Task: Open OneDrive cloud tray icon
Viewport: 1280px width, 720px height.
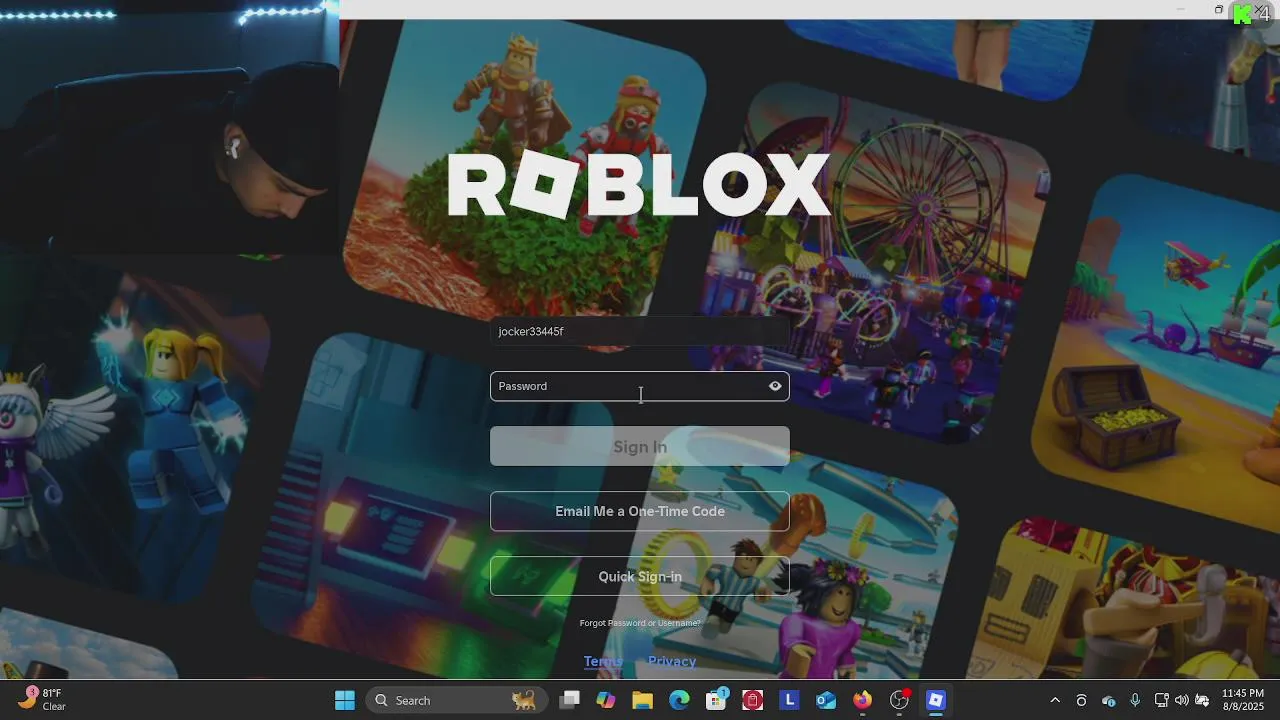Action: click(x=1108, y=700)
